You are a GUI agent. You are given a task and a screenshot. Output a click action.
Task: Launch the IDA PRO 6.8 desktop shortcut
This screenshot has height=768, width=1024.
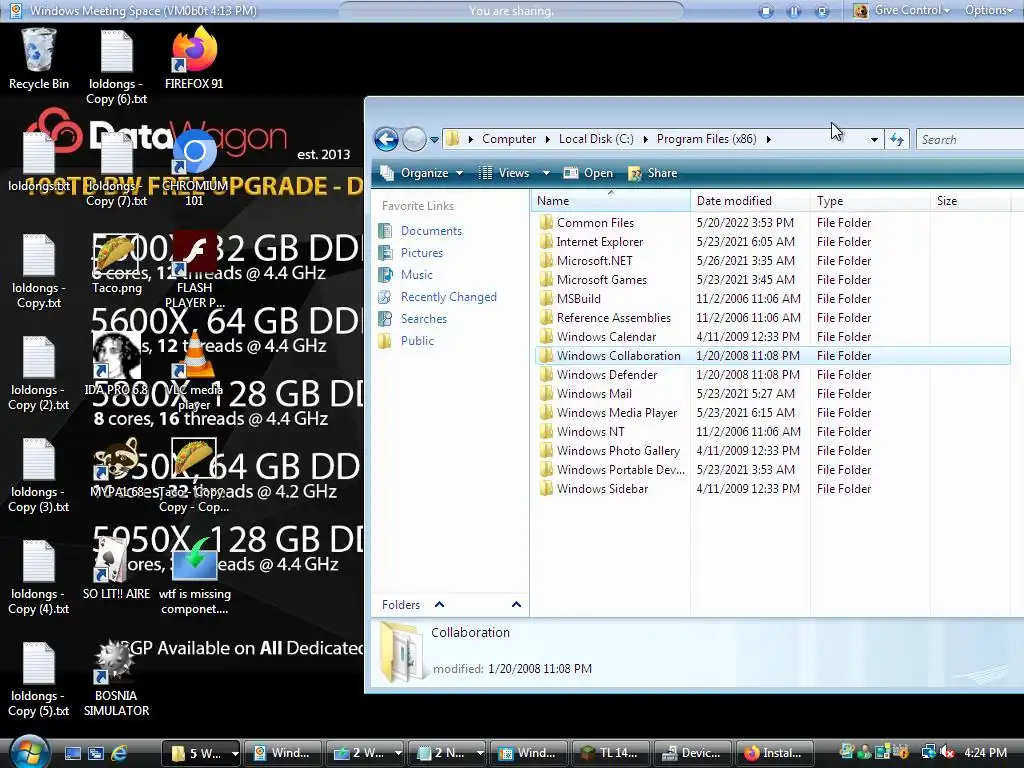tap(116, 364)
